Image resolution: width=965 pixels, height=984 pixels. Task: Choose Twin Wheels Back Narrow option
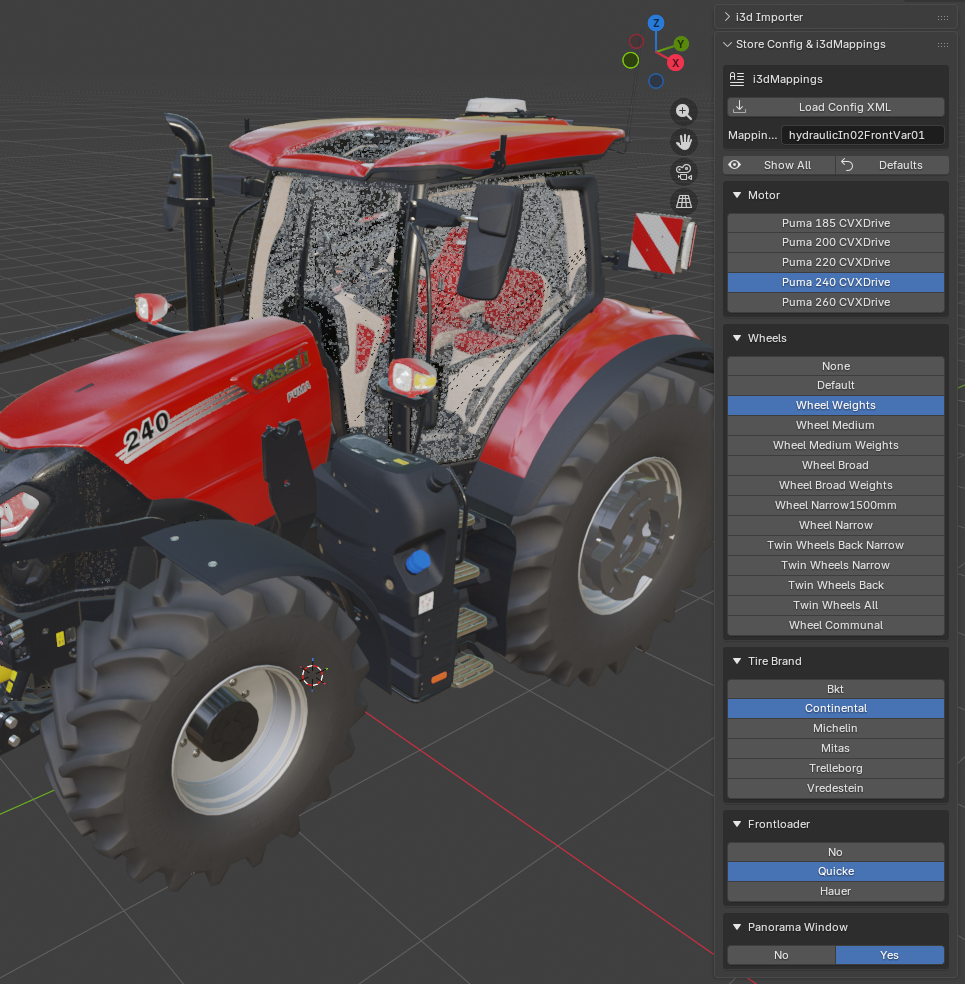tap(836, 545)
